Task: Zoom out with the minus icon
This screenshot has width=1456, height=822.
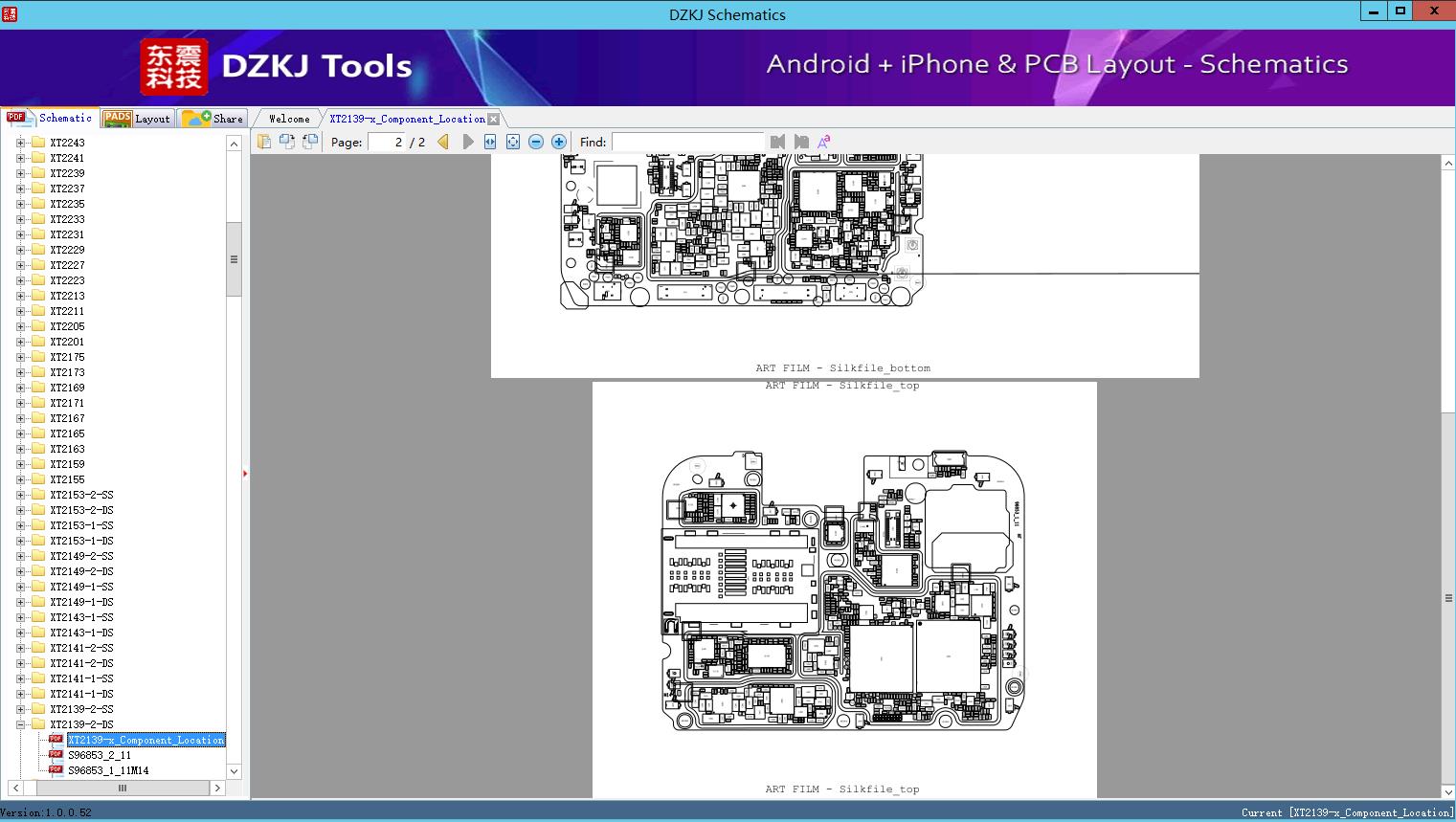Action: [536, 142]
